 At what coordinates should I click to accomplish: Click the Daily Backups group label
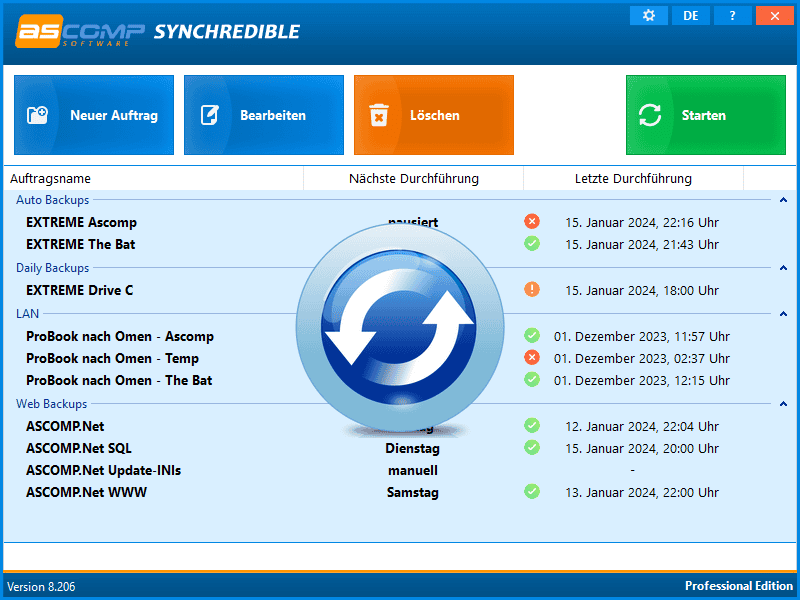coord(53,268)
